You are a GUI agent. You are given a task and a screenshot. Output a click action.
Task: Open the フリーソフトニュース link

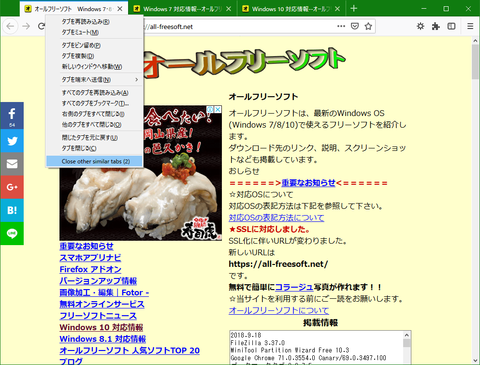coord(98,316)
